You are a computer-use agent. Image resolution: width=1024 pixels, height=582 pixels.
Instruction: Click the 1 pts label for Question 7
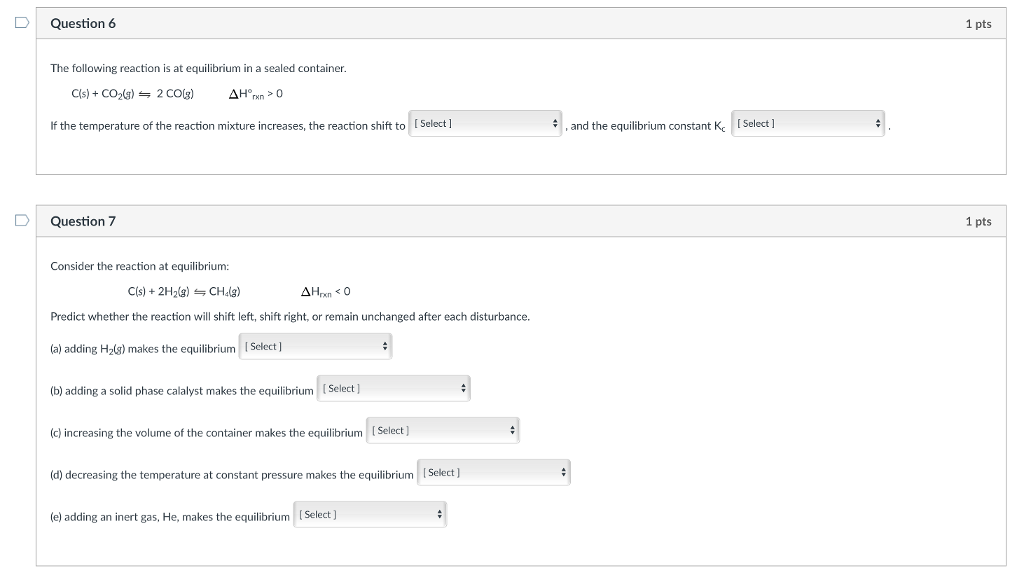pos(978,221)
